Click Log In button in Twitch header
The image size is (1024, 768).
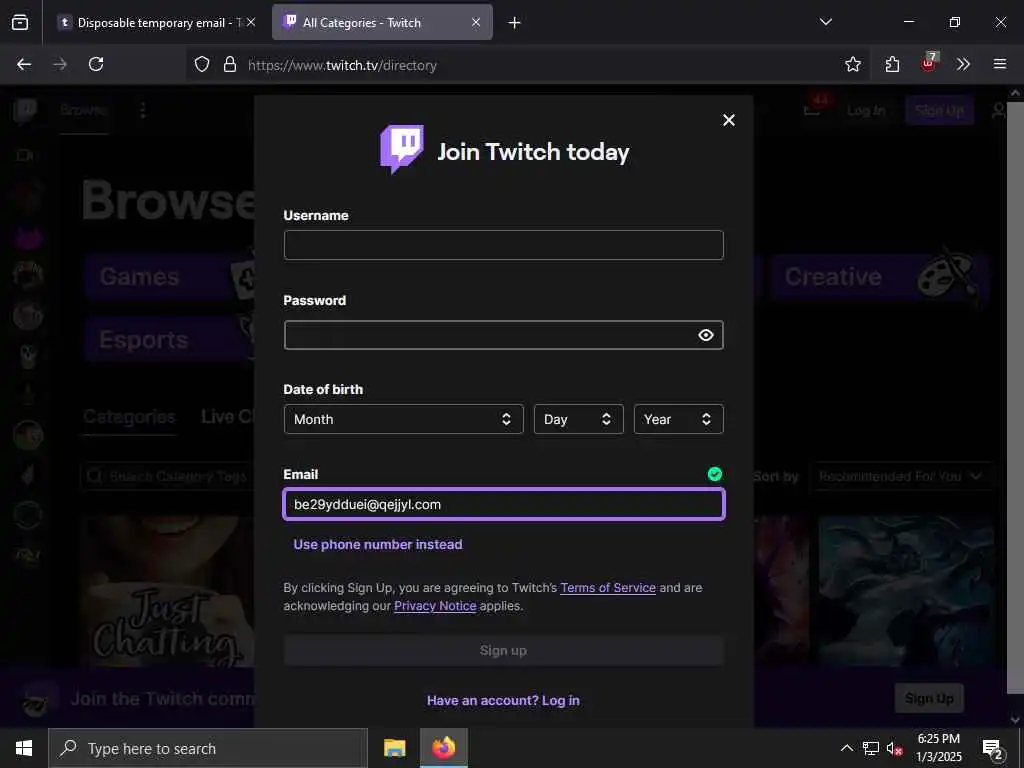[866, 111]
